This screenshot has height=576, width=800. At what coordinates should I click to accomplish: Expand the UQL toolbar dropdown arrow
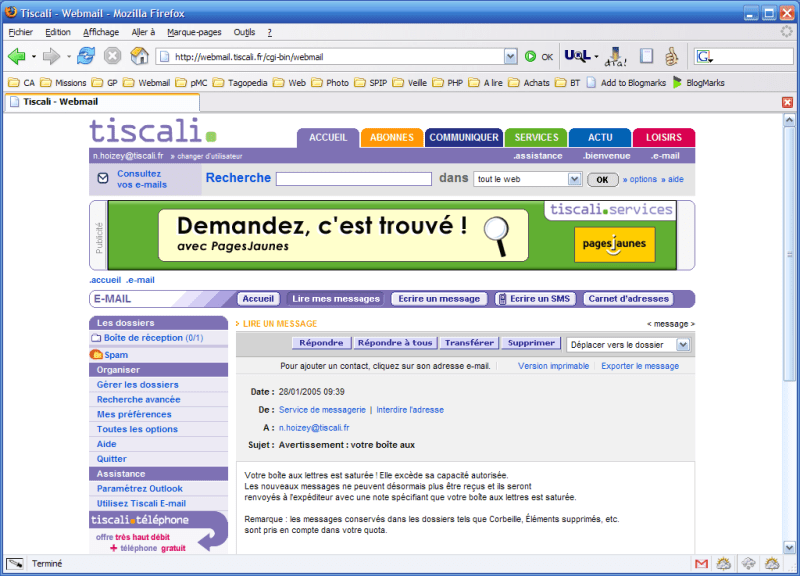[x=596, y=56]
